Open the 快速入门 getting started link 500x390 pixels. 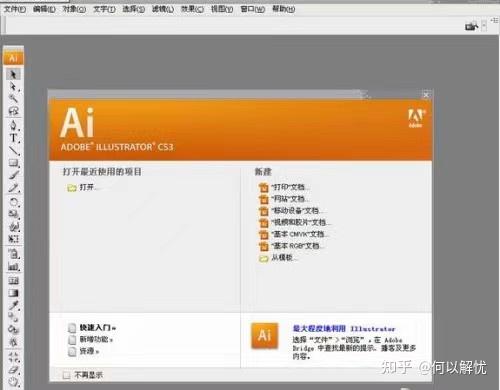(x=92, y=328)
